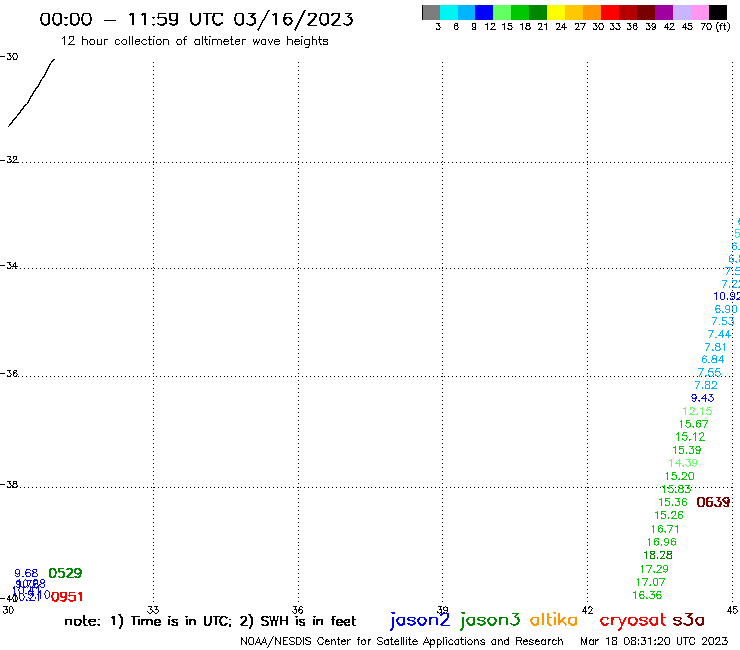Click the black swatch in the legend bar
Screen dimensions: 740x650
pos(718,12)
